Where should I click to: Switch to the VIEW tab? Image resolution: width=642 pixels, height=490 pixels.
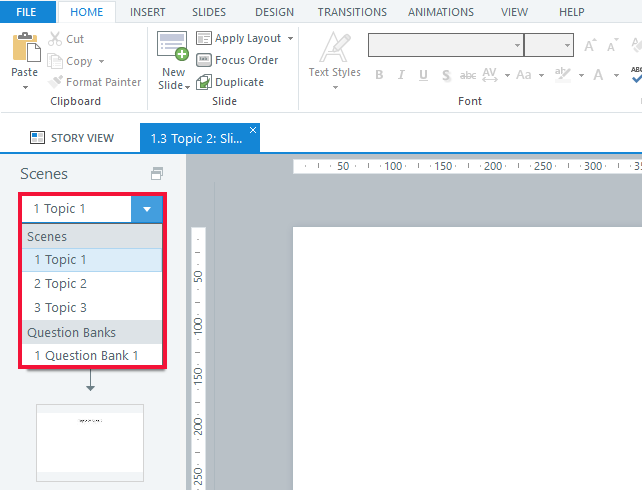pos(514,12)
